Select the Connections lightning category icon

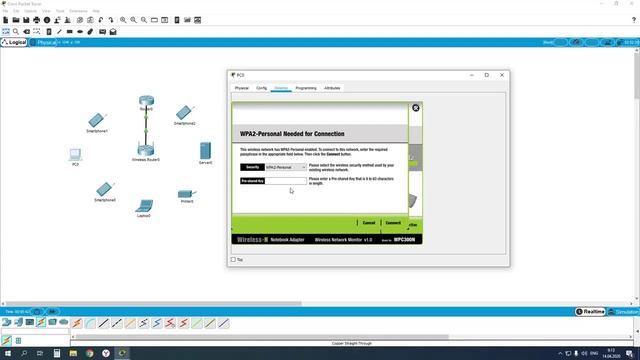click(41, 322)
